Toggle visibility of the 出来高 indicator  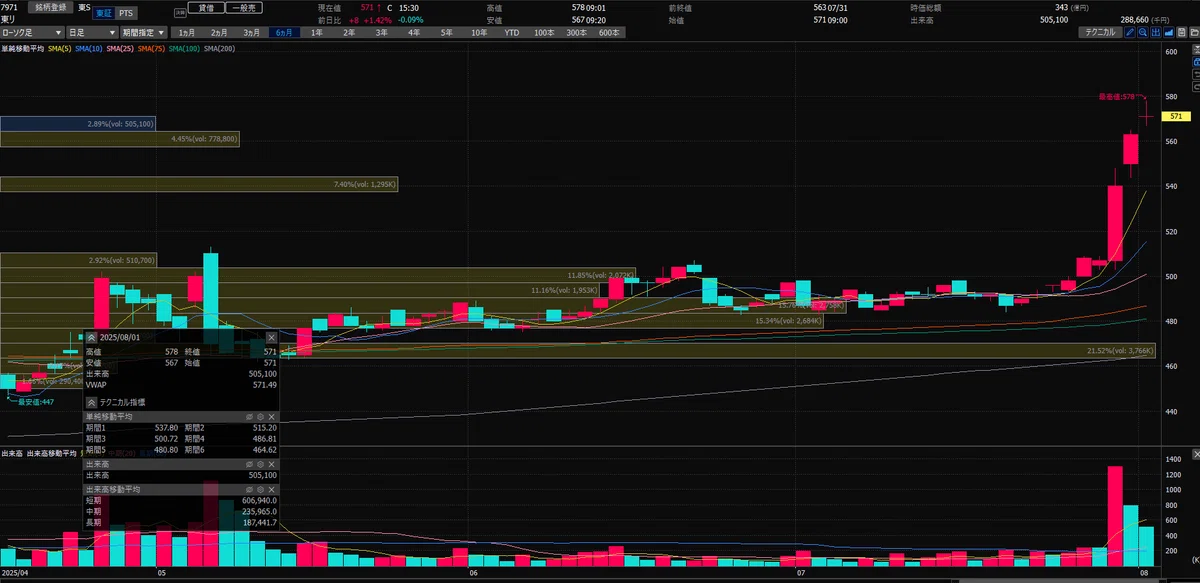point(249,464)
